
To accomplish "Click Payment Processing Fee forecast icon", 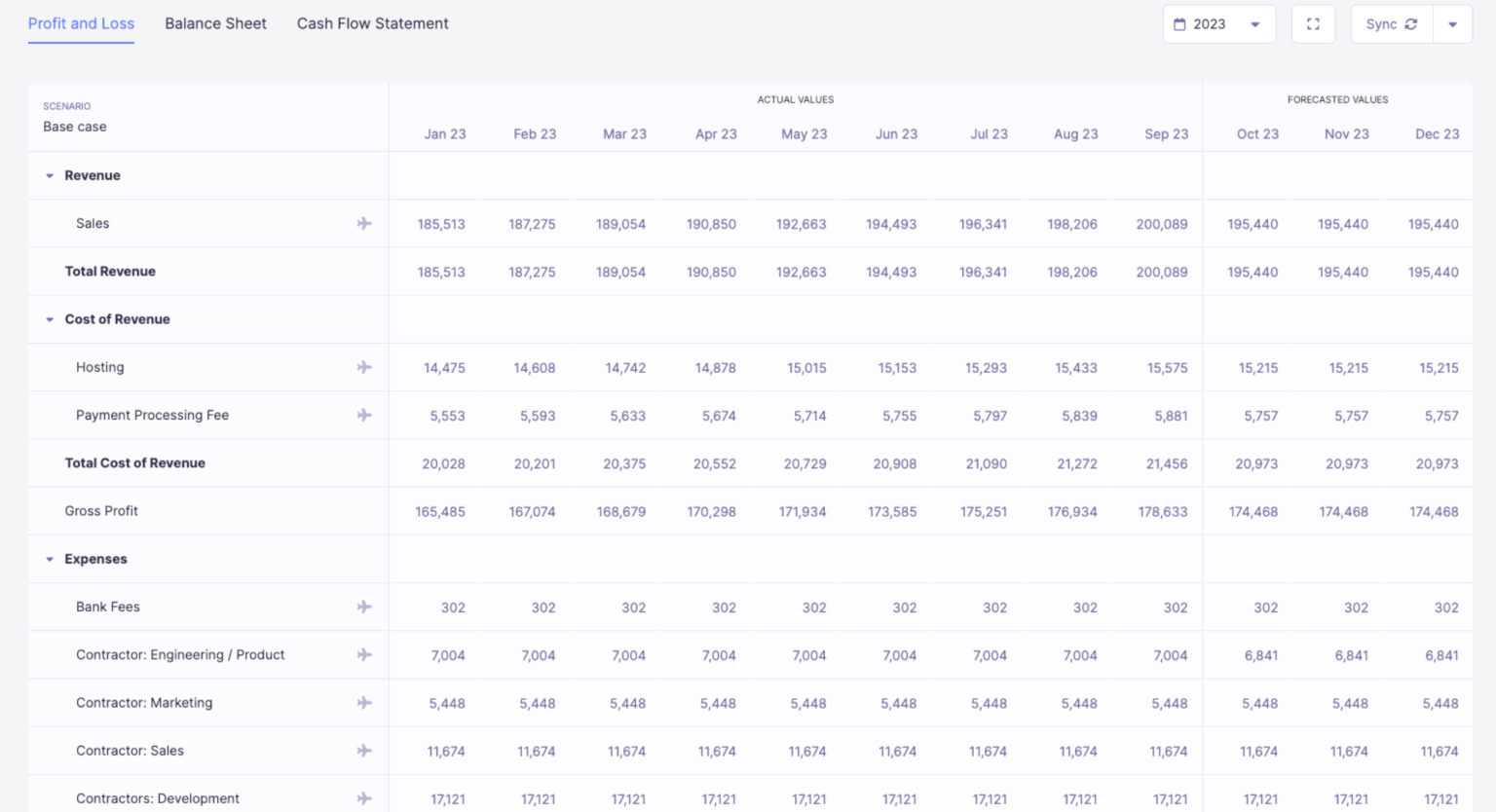I will tap(364, 415).
